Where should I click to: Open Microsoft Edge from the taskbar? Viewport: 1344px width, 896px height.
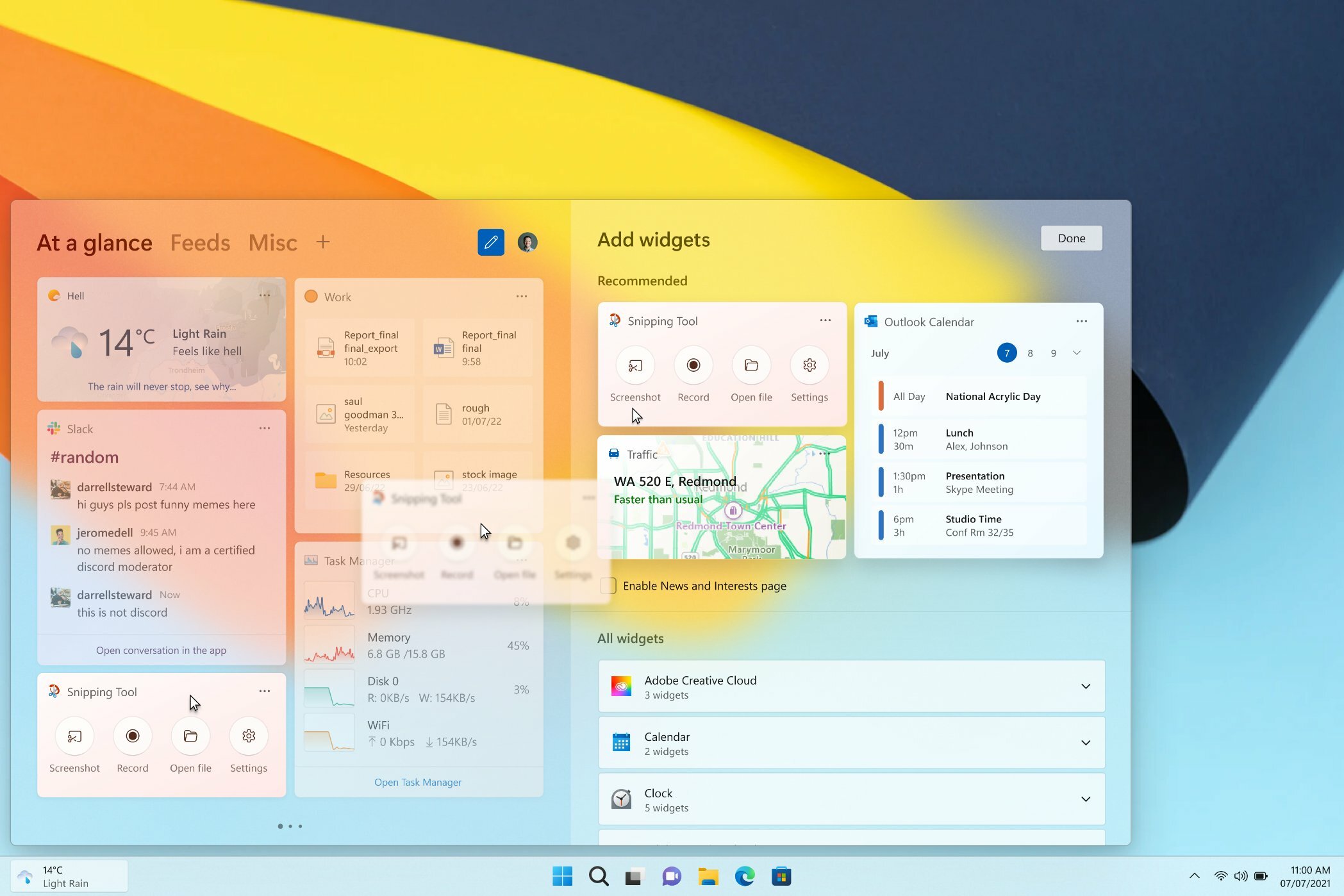click(x=745, y=876)
